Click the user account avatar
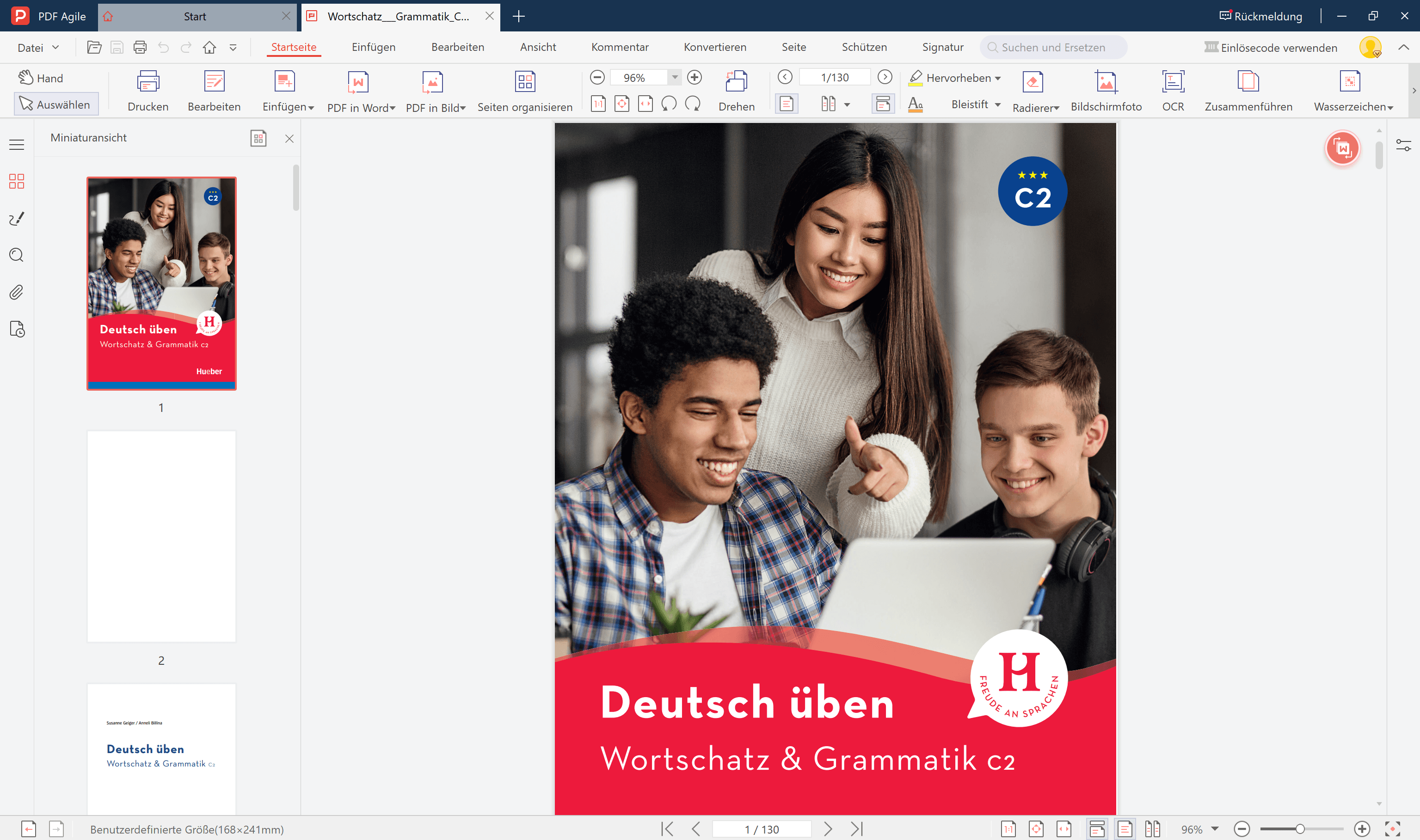Image resolution: width=1420 pixels, height=840 pixels. pos(1370,48)
